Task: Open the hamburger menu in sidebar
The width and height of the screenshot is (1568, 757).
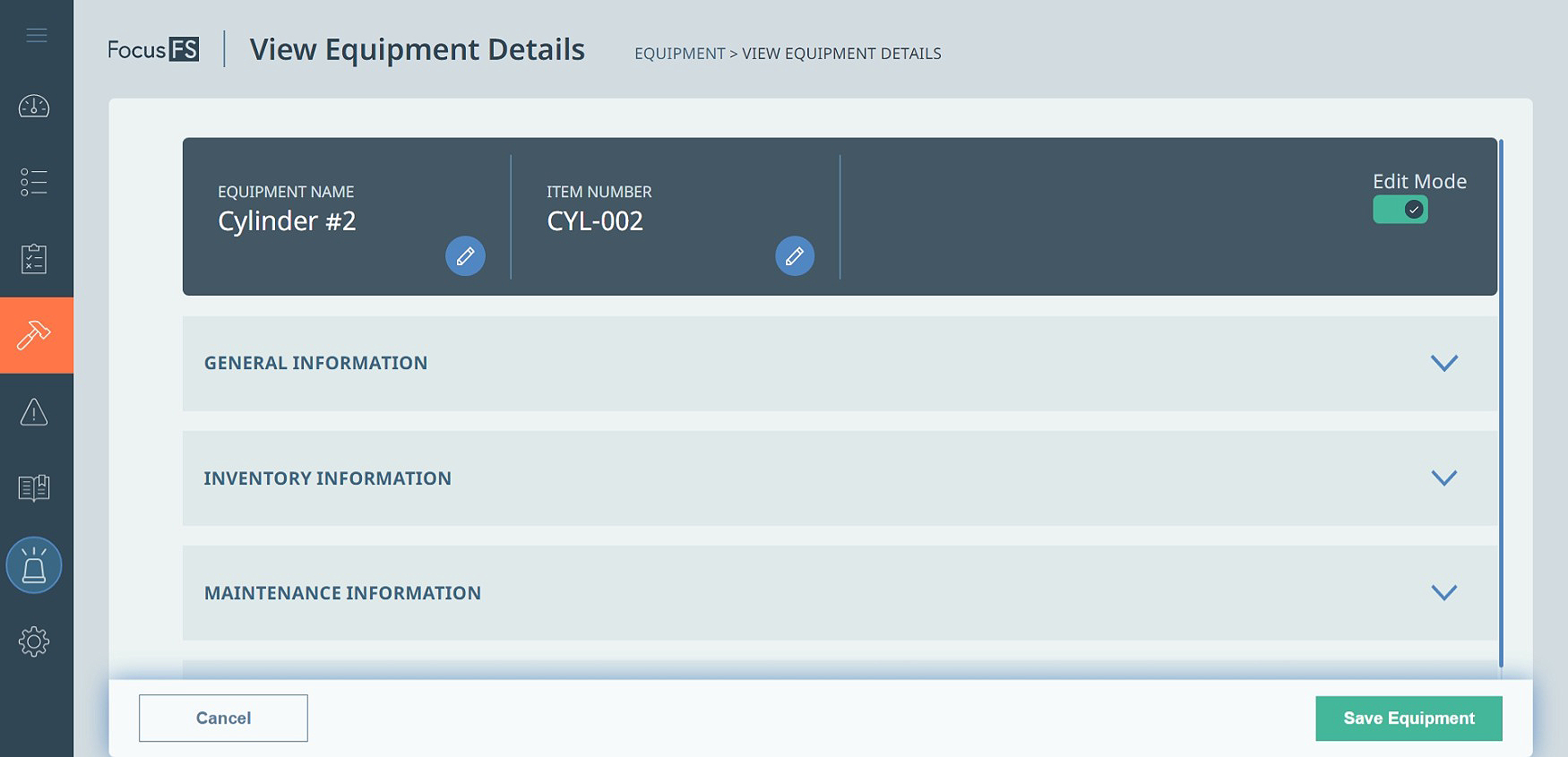Action: pos(37,35)
